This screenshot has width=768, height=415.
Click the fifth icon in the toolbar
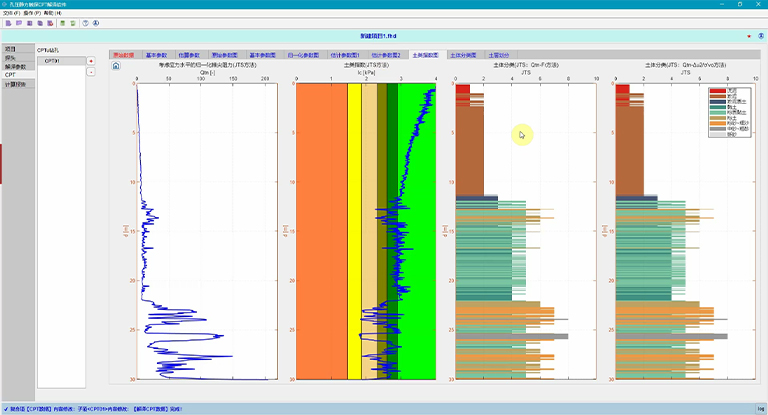click(49, 21)
